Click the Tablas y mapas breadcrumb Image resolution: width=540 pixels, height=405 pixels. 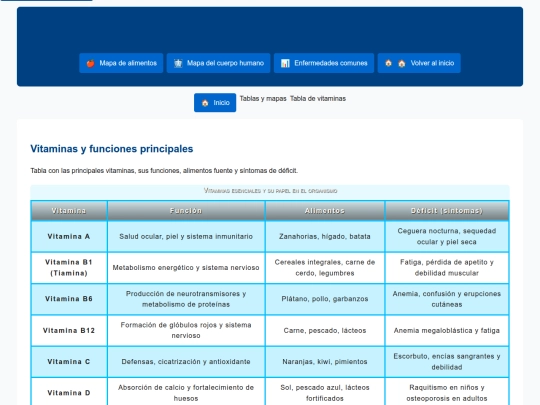point(263,99)
